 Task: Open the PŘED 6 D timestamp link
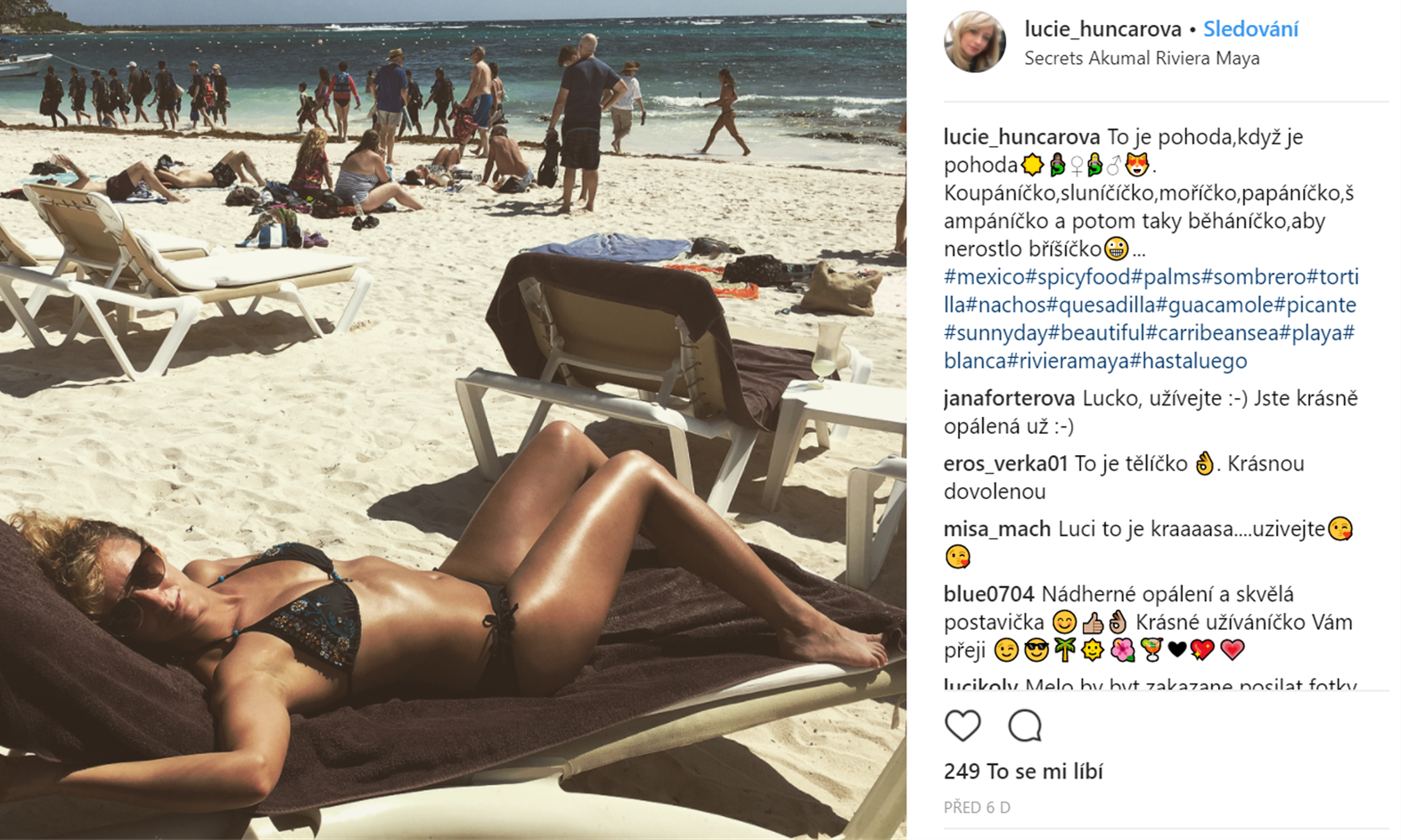pos(977,808)
